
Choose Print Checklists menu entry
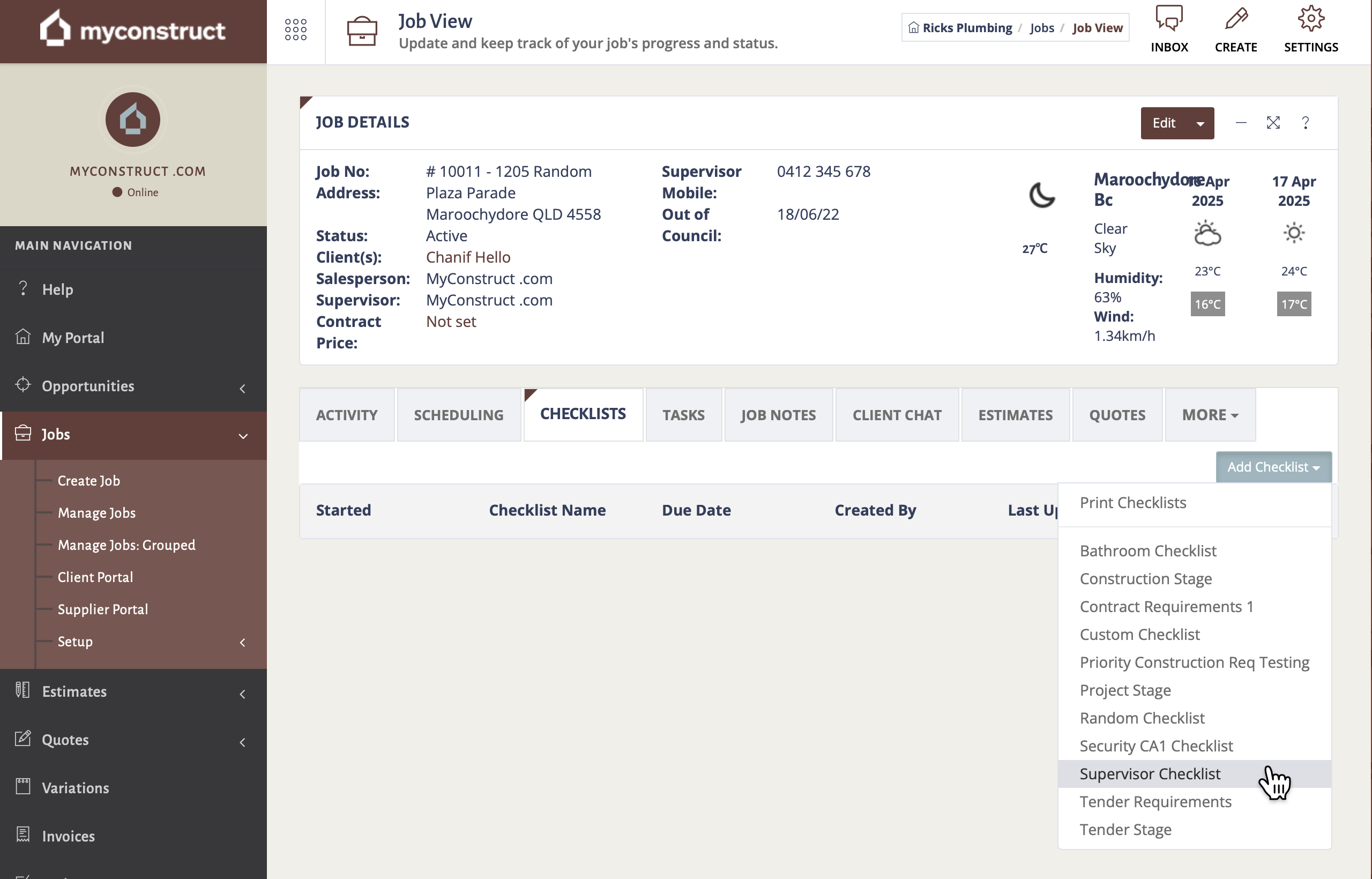[1132, 503]
